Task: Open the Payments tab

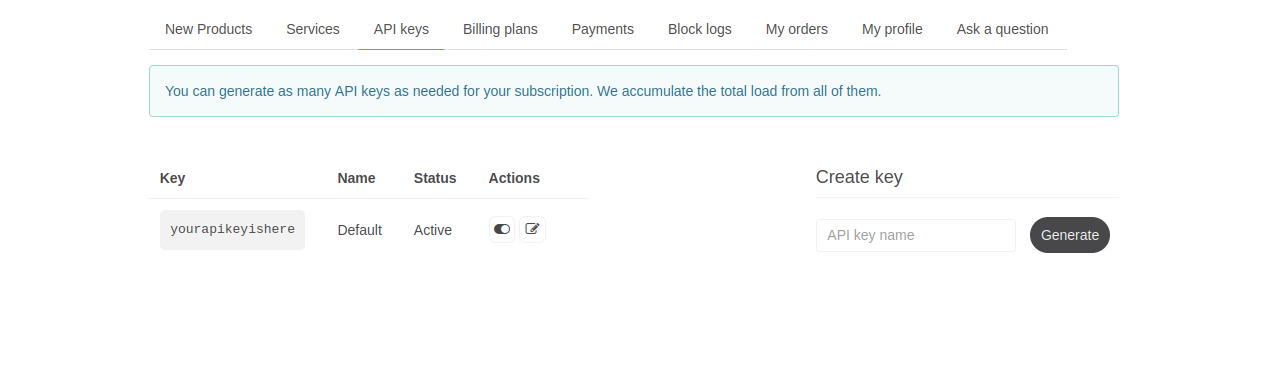Action: (603, 29)
